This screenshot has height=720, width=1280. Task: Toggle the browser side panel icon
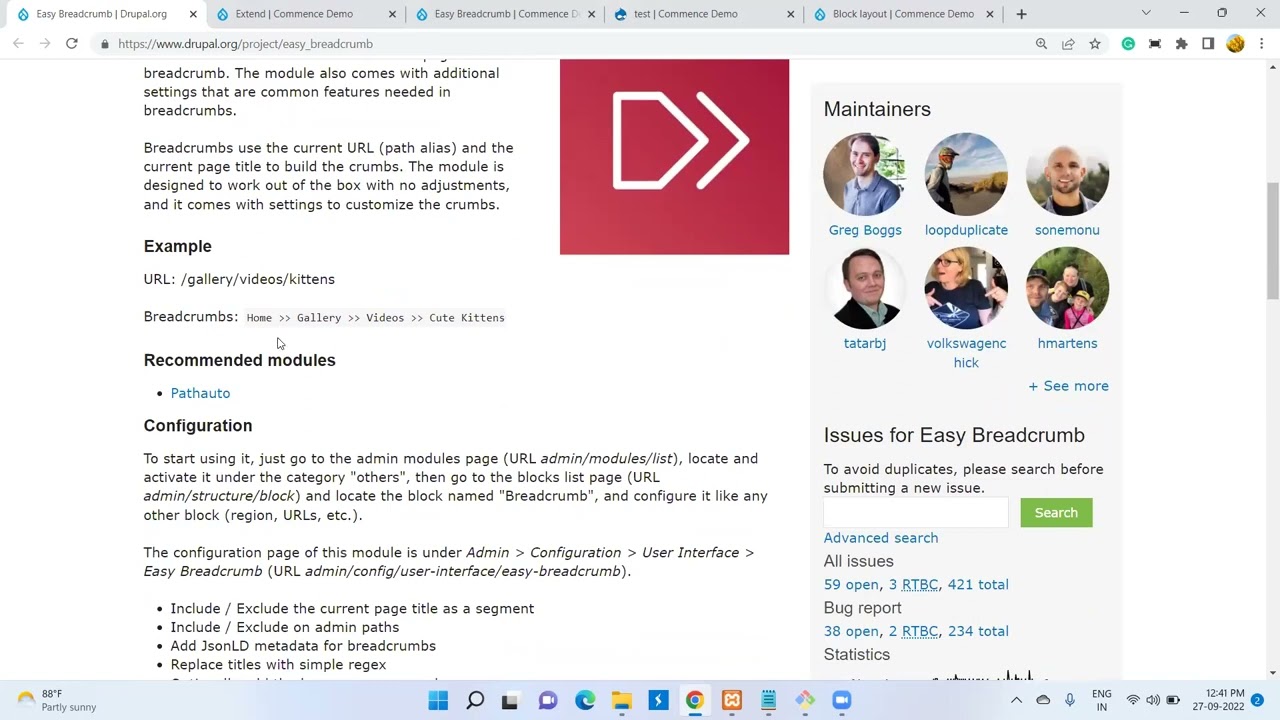(1208, 44)
